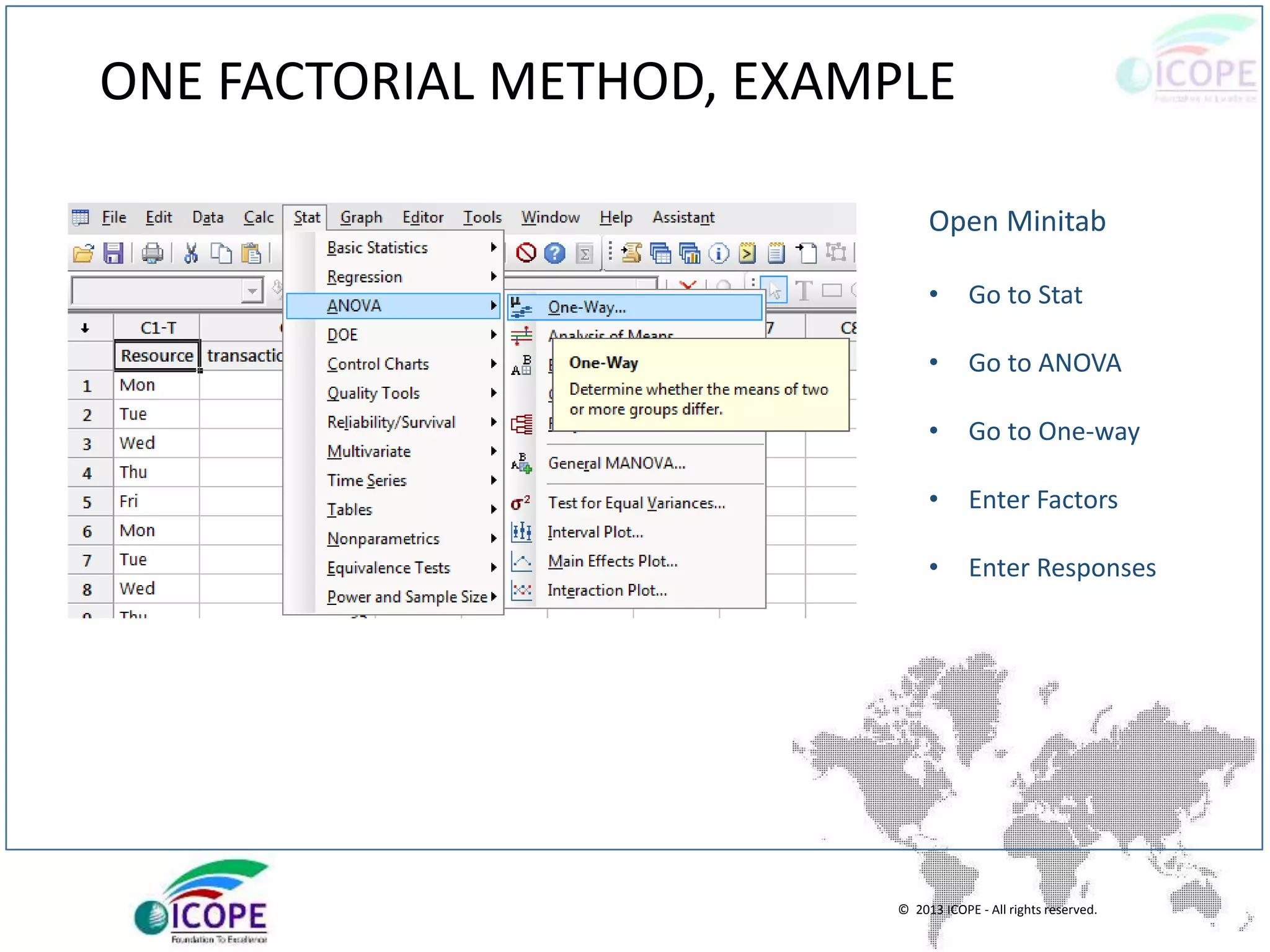
Task: Click row number 8 header
Action: [x=87, y=589]
